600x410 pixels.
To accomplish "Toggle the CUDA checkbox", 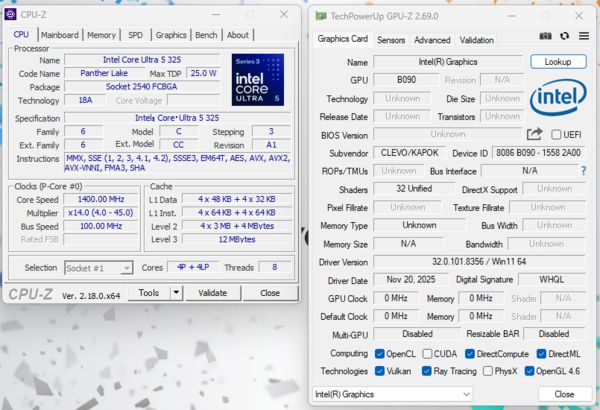I will pos(427,354).
